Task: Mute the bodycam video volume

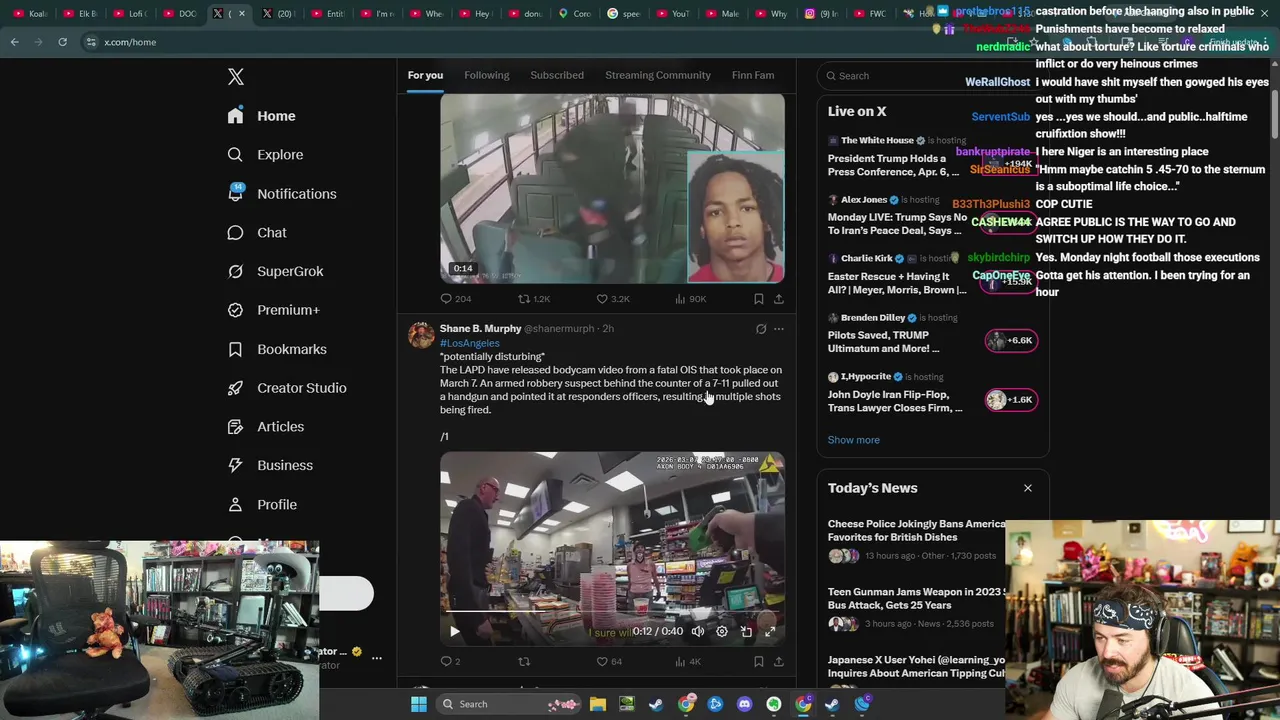Action: point(698,631)
